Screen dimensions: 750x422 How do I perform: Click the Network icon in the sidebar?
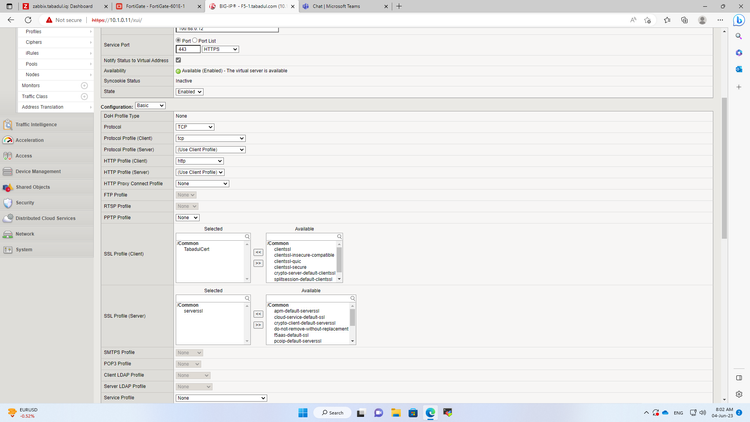8,234
